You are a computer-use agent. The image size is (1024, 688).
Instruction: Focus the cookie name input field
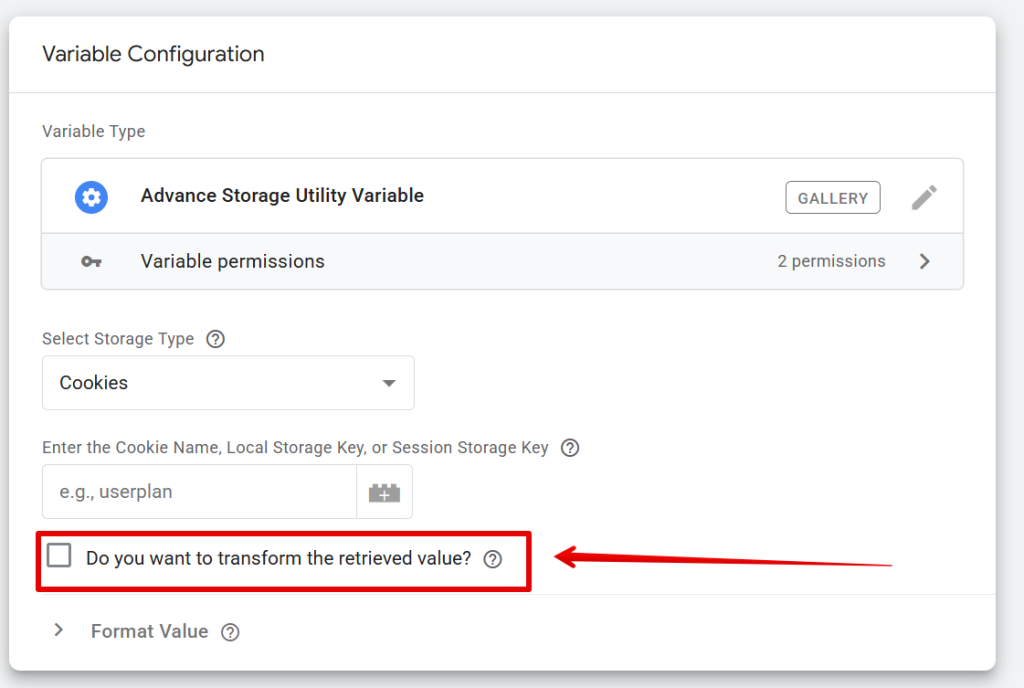(199, 492)
